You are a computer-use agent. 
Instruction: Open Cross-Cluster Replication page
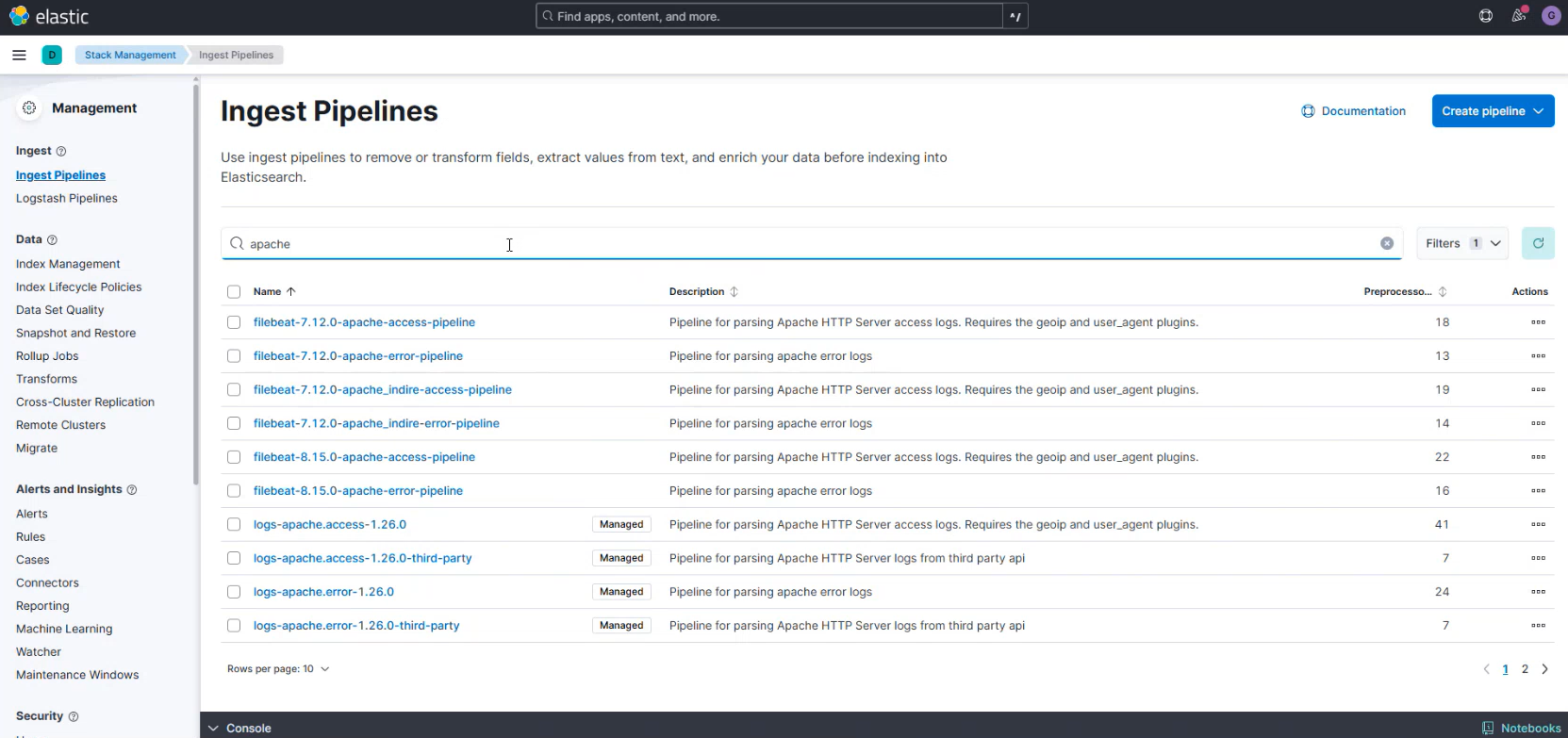click(x=85, y=402)
